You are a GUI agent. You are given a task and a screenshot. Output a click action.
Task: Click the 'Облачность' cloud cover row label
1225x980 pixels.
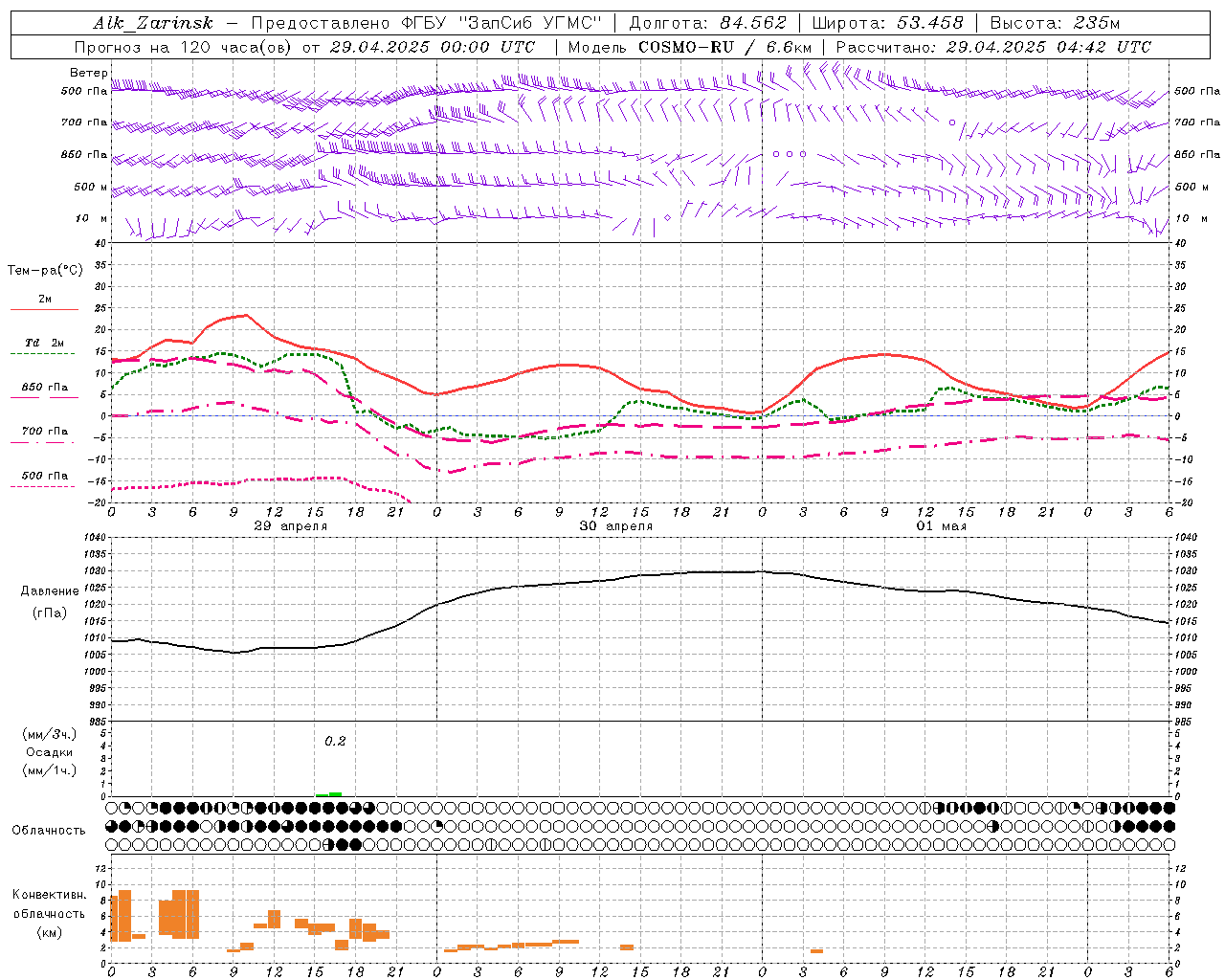point(49,831)
